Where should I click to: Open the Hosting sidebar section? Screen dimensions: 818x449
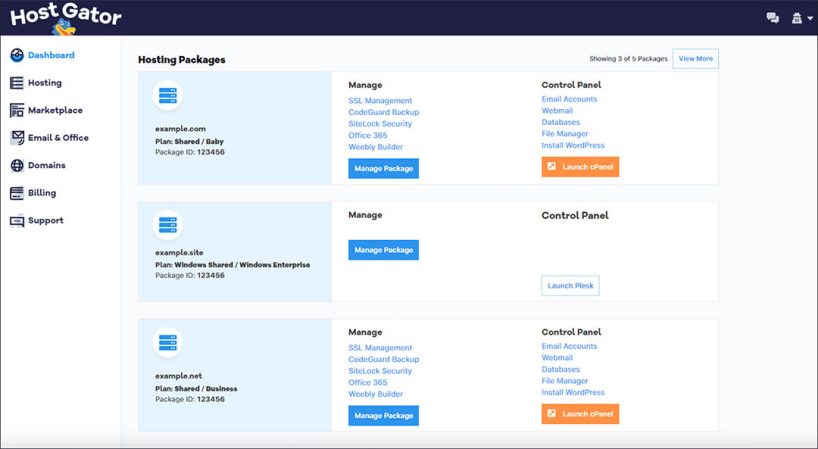tap(44, 83)
